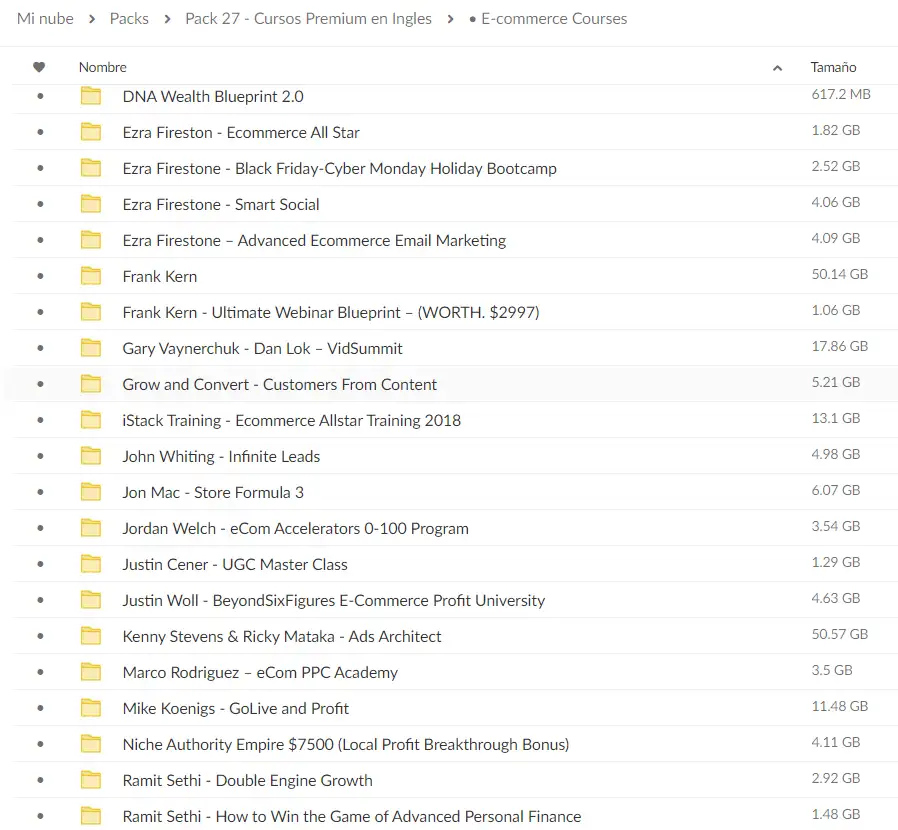
Task: Open Justin Cener UGC Master Class folder icon
Action: tap(90, 564)
